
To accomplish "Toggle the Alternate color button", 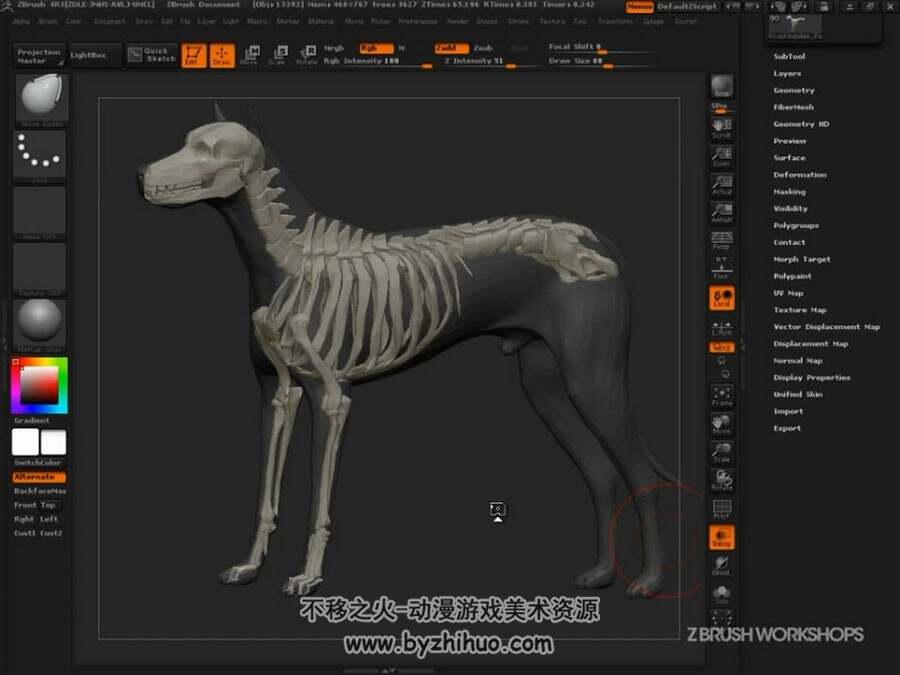I will (39, 477).
